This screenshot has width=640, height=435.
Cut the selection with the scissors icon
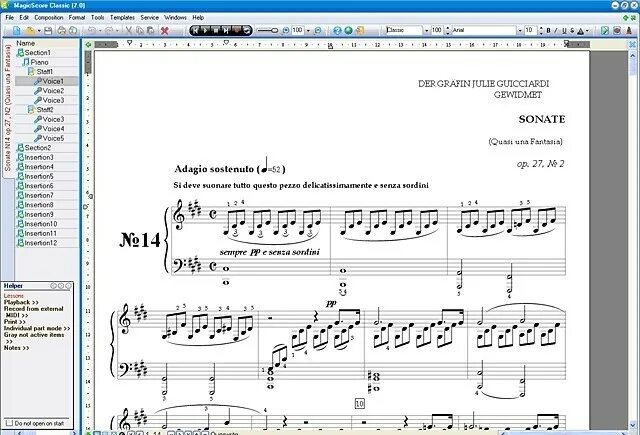point(129,31)
